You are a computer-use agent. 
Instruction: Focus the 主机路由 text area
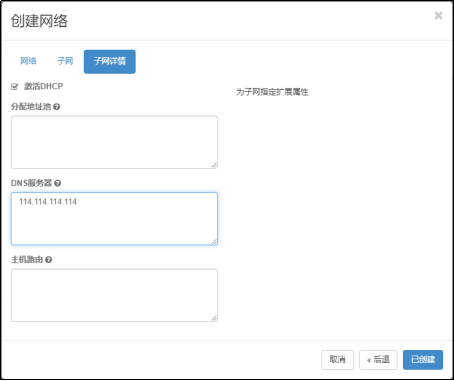coord(114,295)
